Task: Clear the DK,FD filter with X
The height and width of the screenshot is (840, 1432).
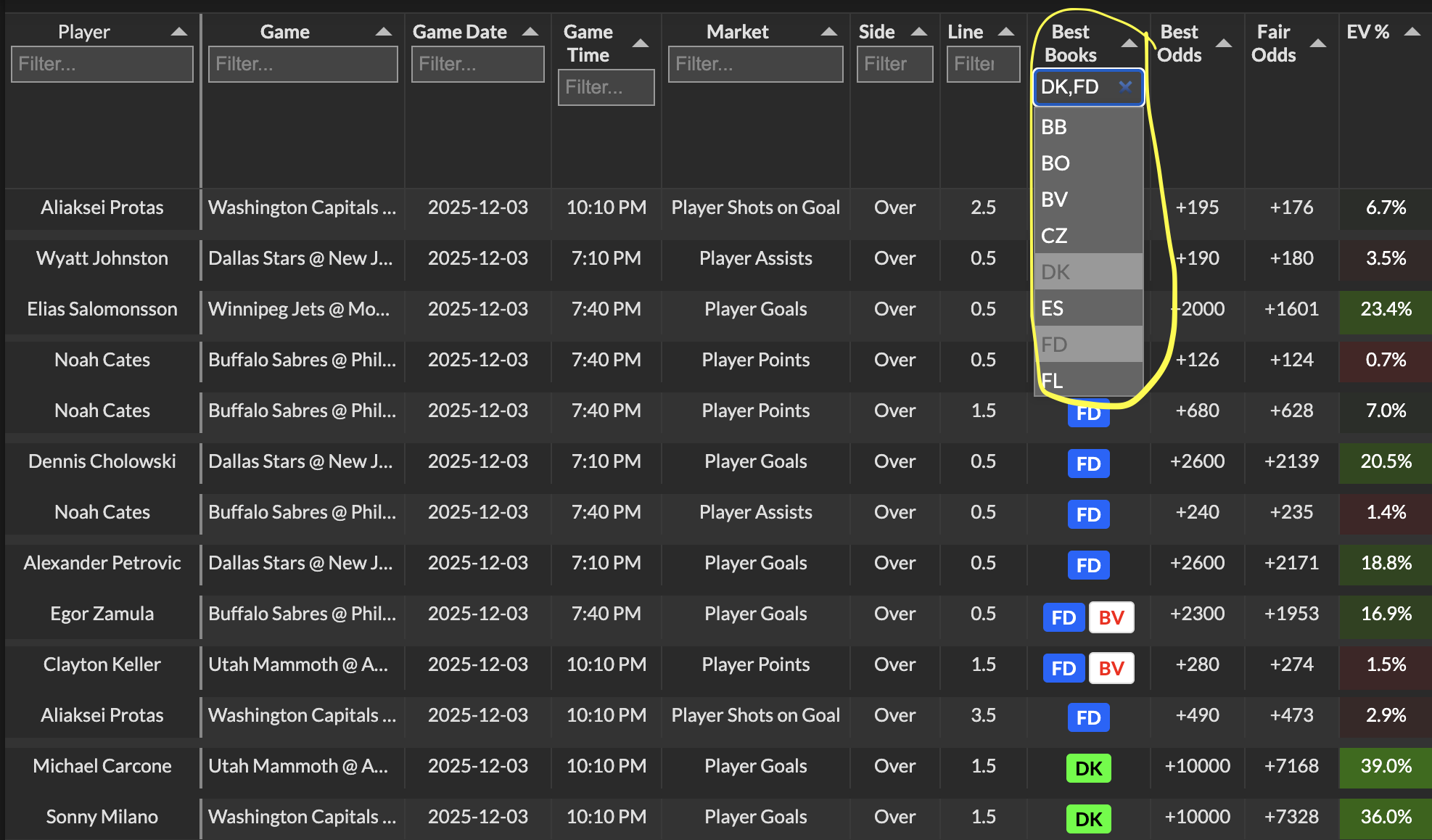Action: coord(1125,87)
